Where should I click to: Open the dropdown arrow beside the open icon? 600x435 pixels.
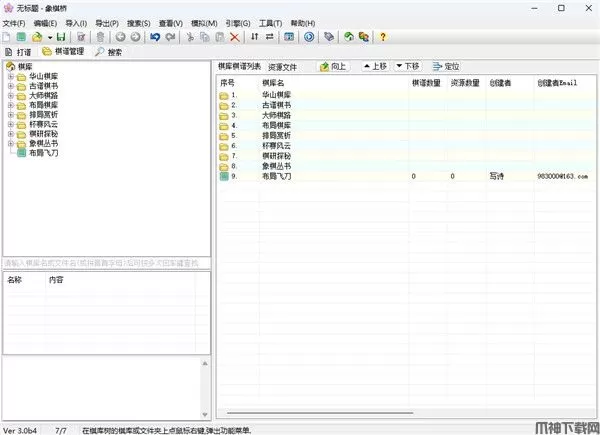click(50, 37)
